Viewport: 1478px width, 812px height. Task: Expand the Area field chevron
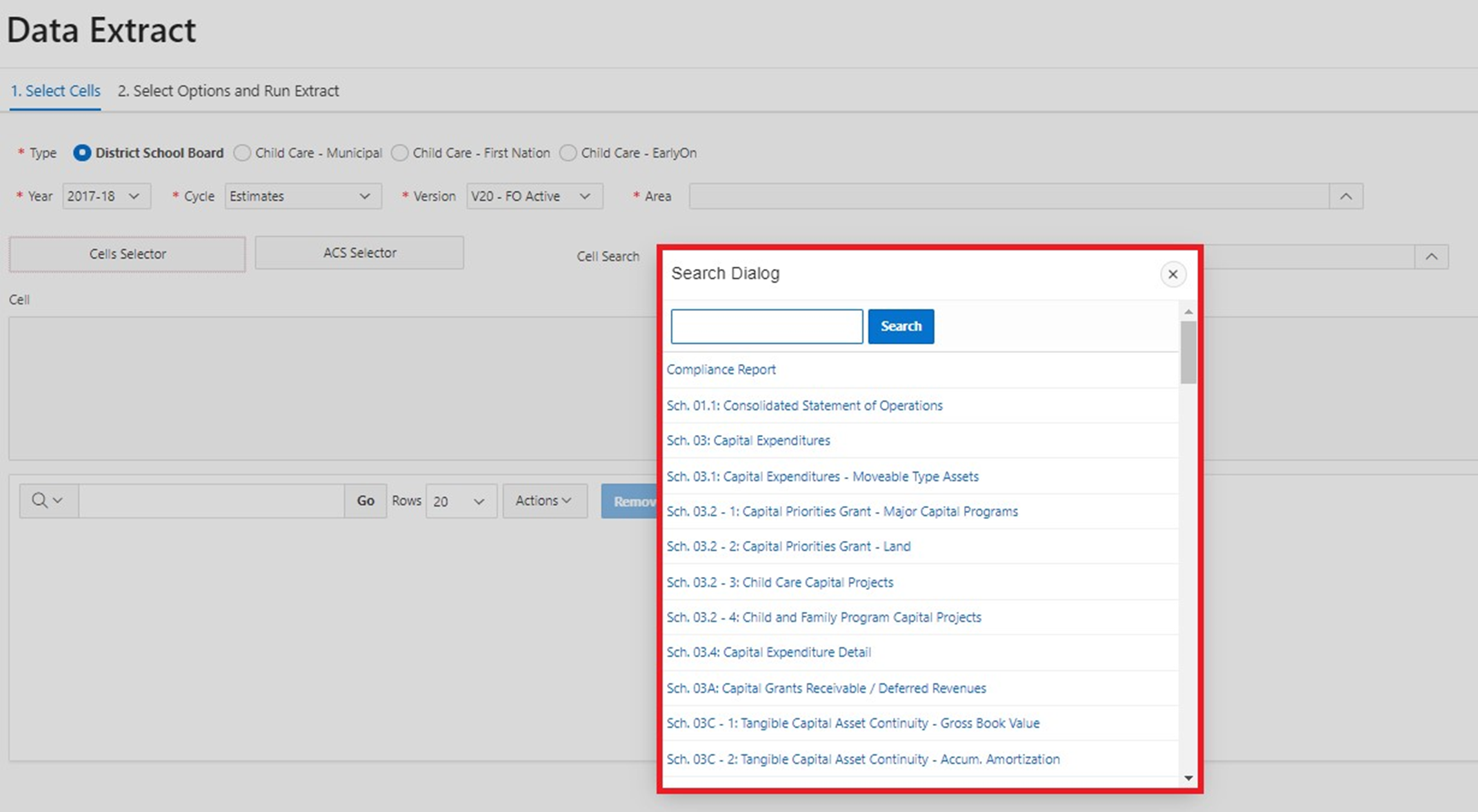[1349, 196]
